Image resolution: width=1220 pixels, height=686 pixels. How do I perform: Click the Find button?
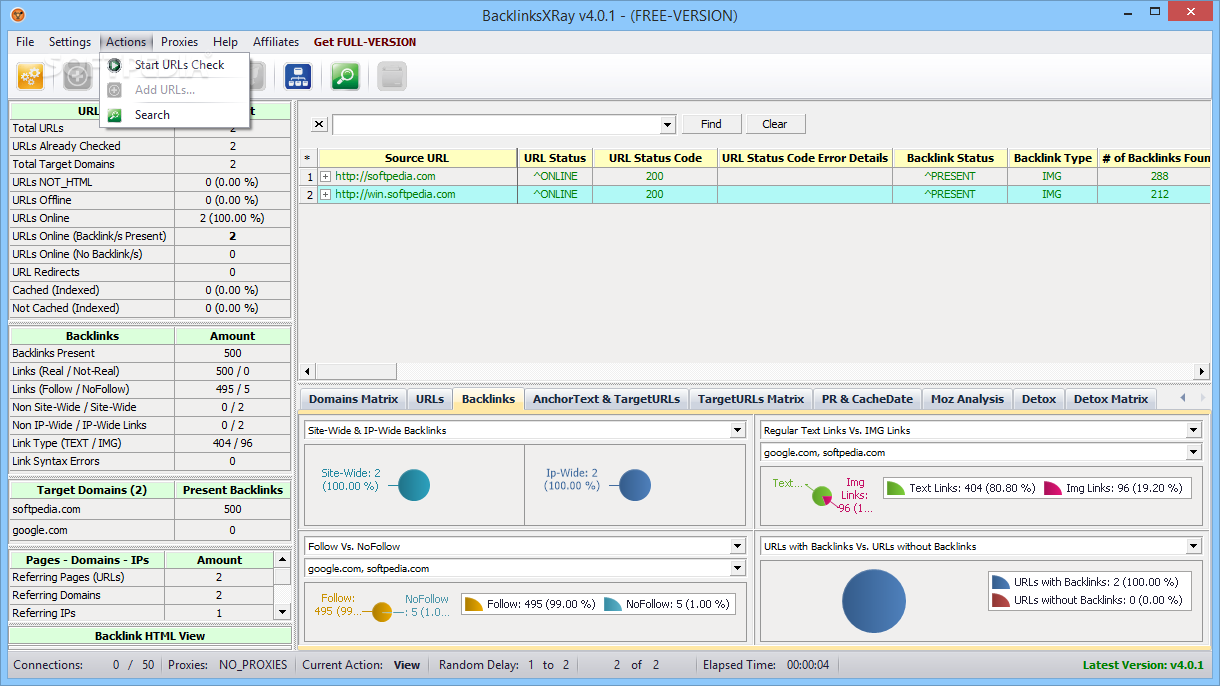click(x=711, y=124)
